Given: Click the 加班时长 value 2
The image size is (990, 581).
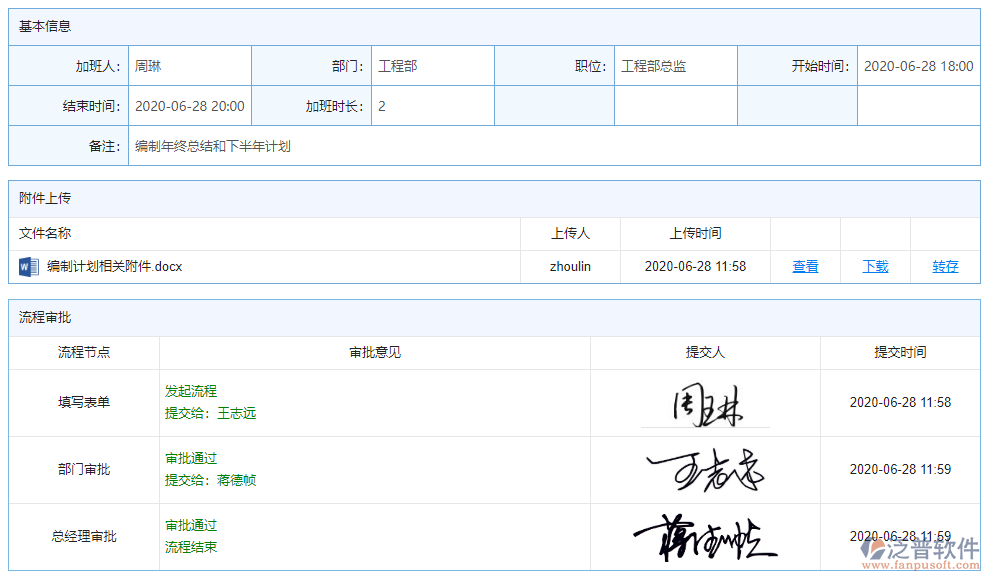Looking at the screenshot, I should (x=381, y=106).
